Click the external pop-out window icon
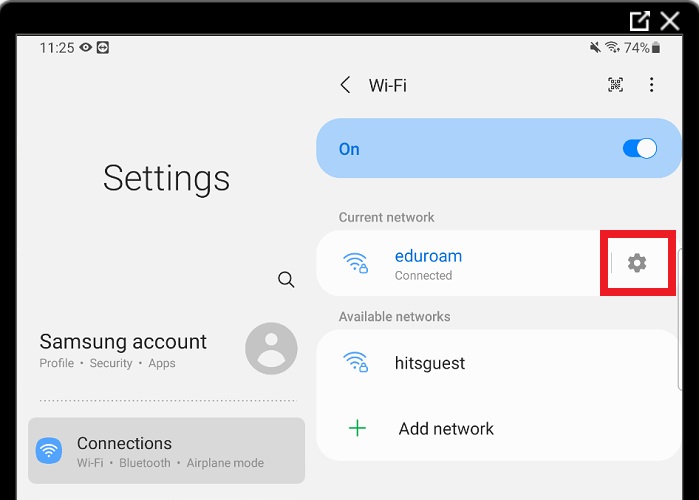This screenshot has width=699, height=500. click(x=640, y=20)
